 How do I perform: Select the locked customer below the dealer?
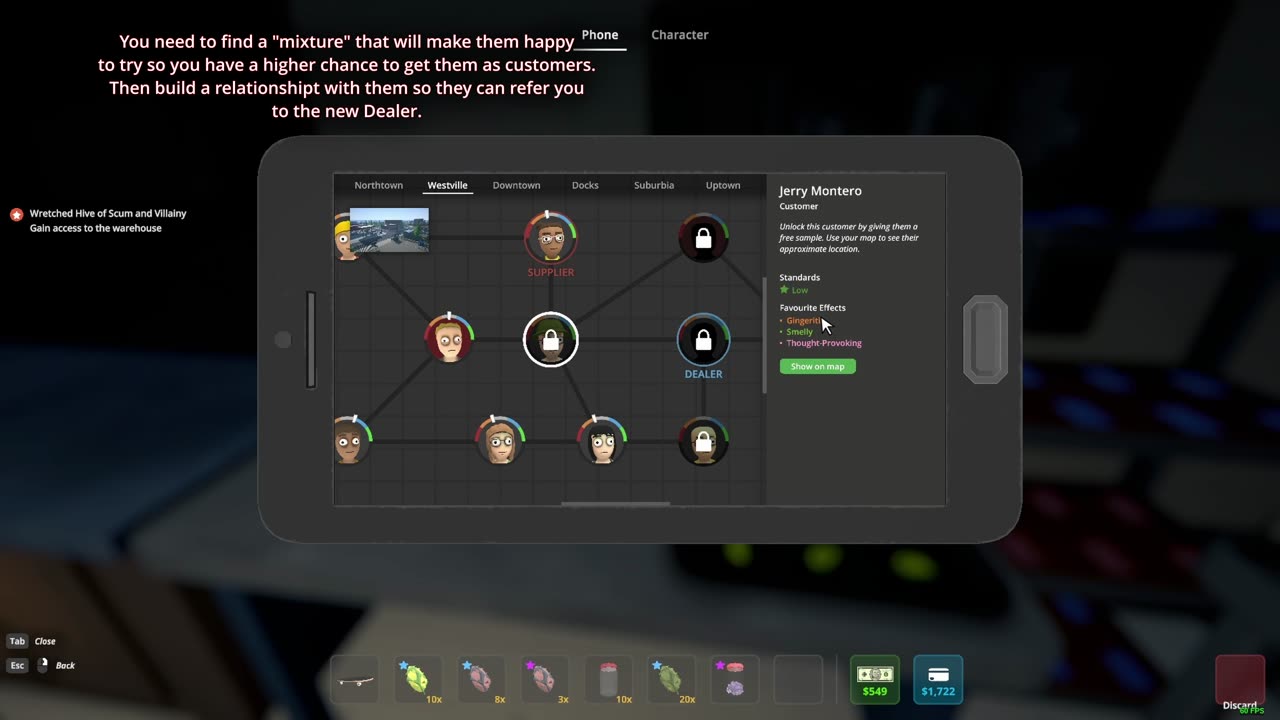point(703,440)
